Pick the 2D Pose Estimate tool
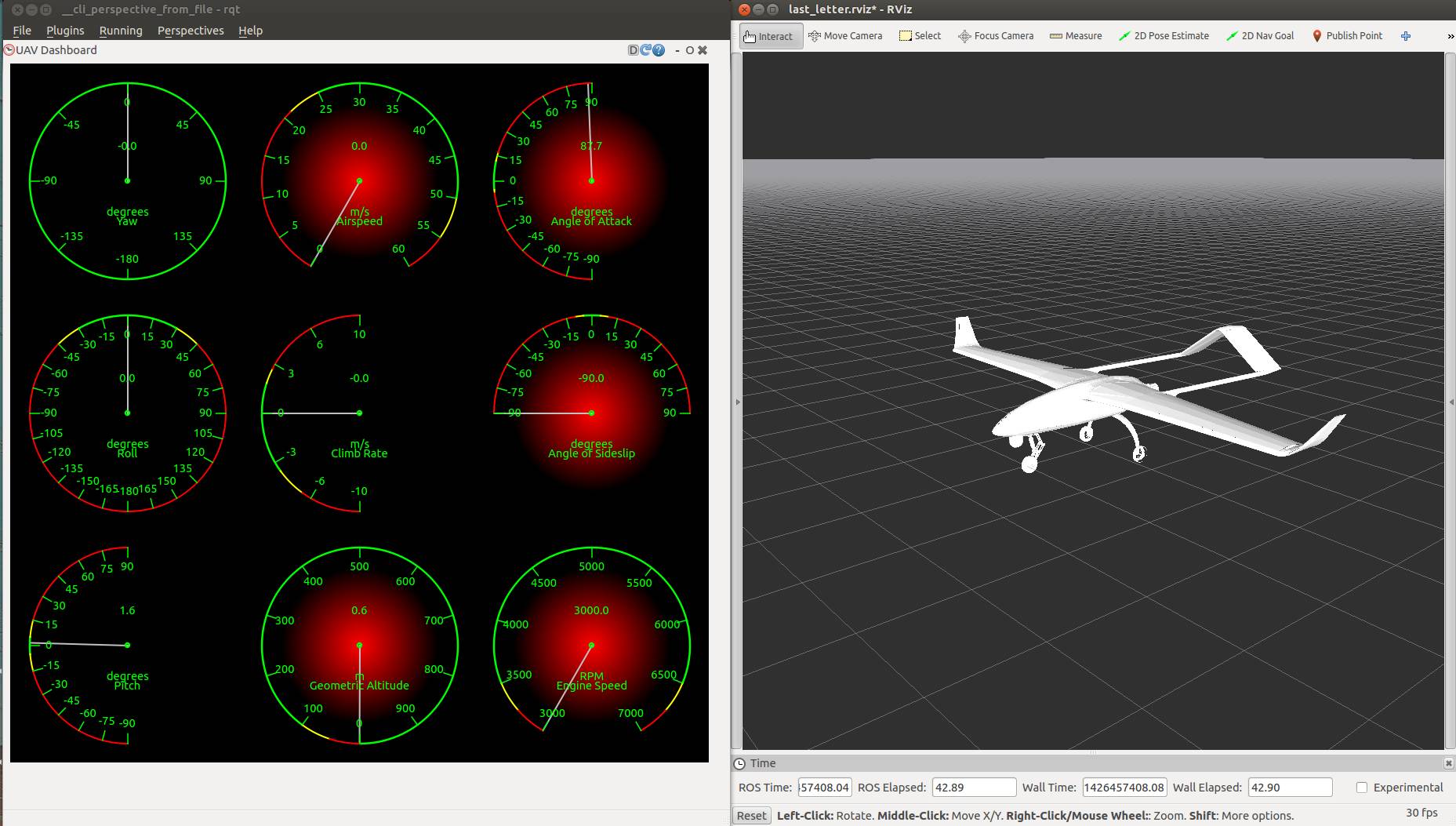 coord(1164,36)
